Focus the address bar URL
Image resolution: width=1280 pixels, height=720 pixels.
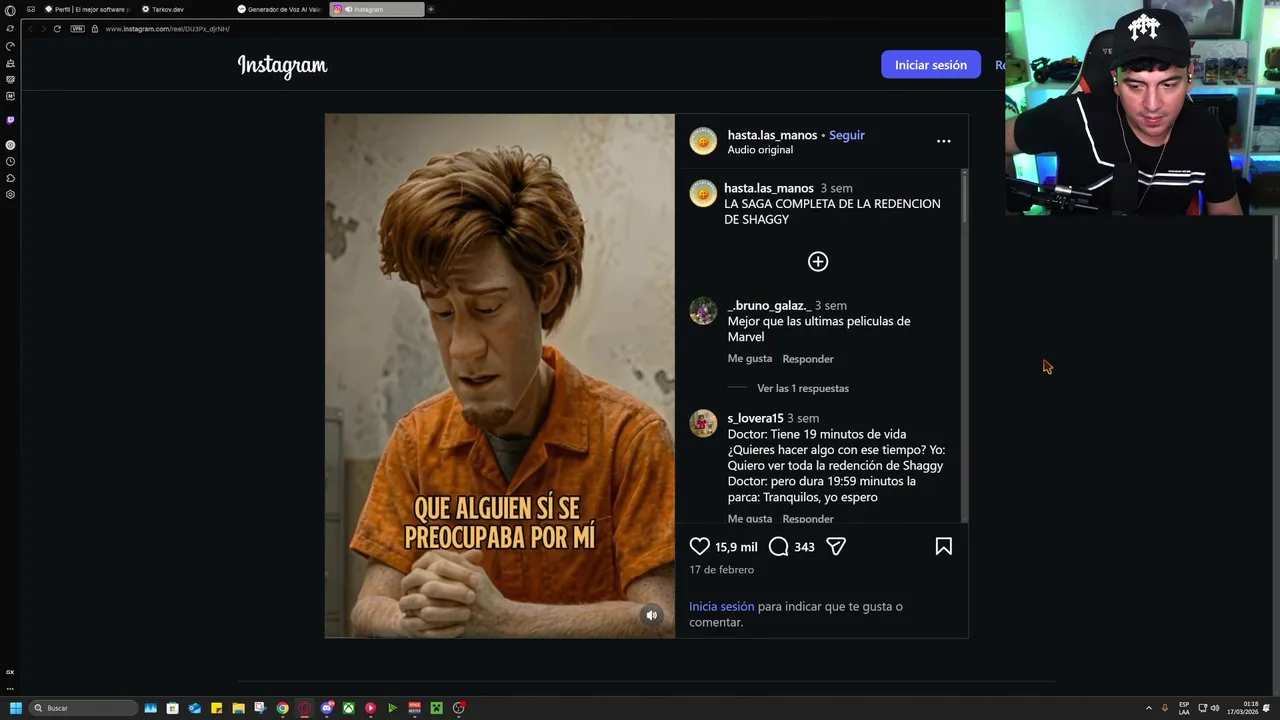(168, 29)
